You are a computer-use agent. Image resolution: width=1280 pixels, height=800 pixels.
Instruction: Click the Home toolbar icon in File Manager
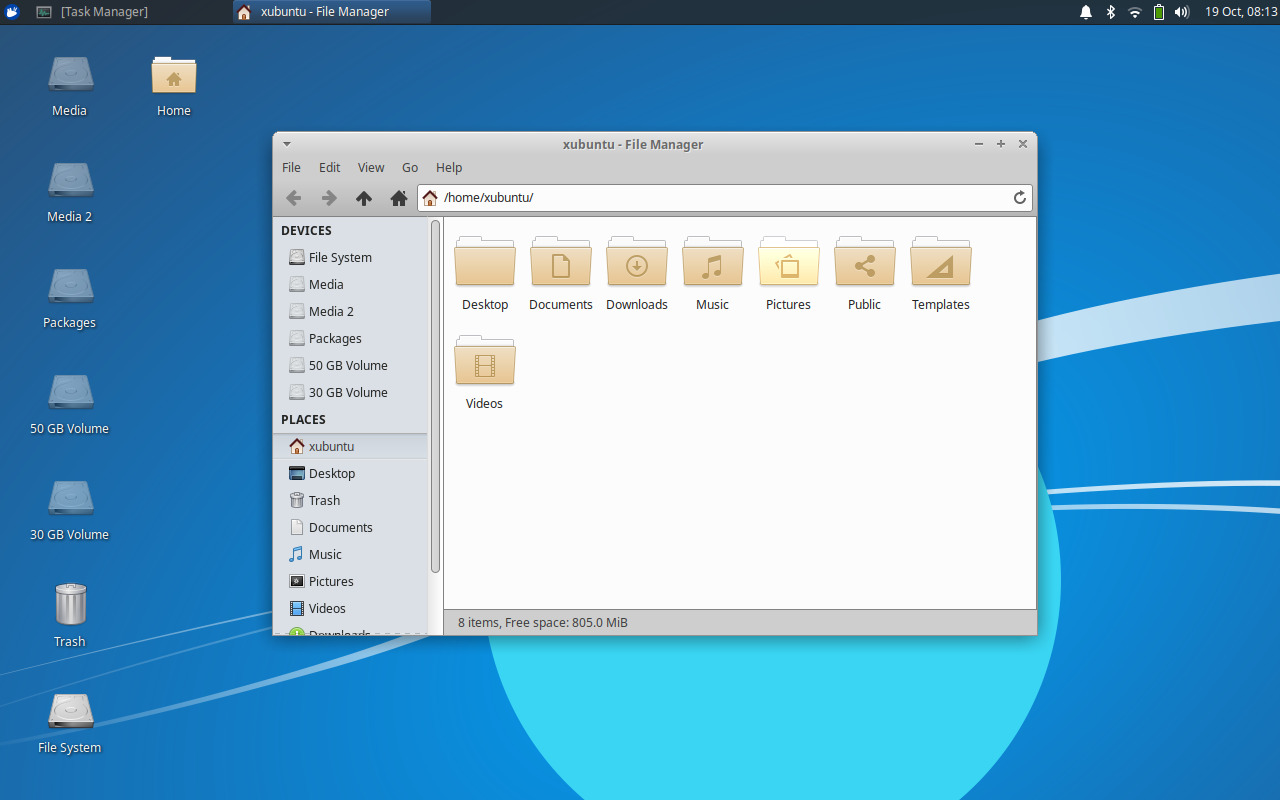[x=399, y=198]
